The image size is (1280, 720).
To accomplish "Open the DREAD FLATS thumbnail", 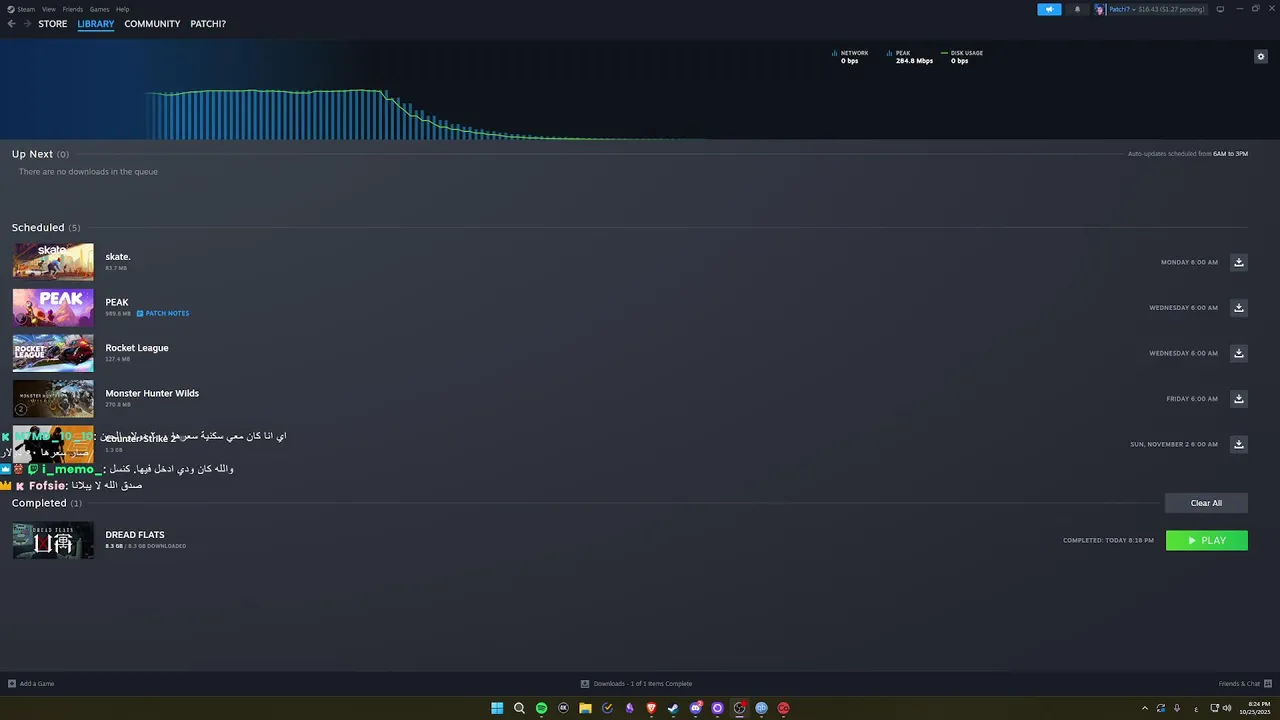I will (x=53, y=540).
